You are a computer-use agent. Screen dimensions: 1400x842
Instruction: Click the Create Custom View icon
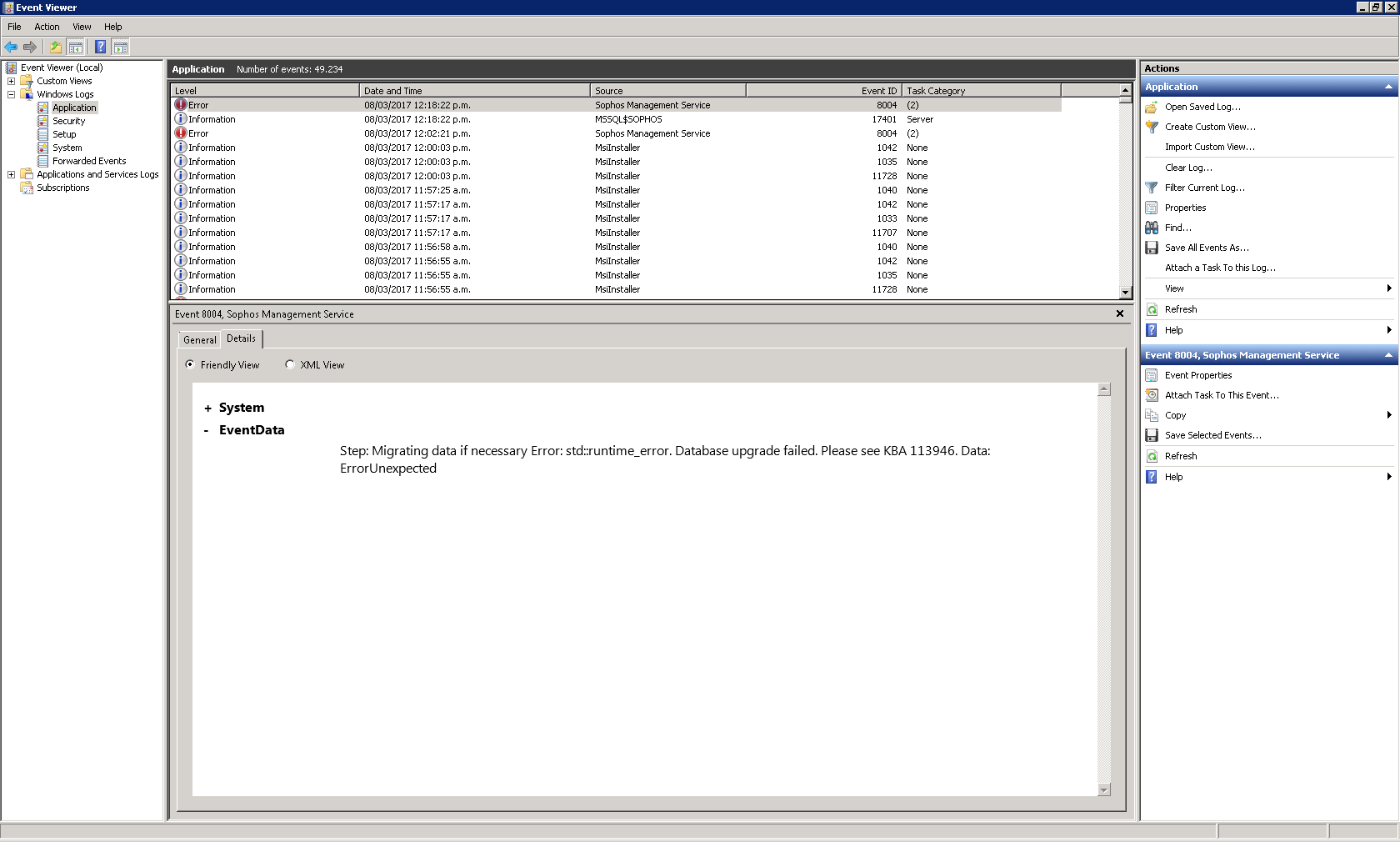click(1152, 127)
